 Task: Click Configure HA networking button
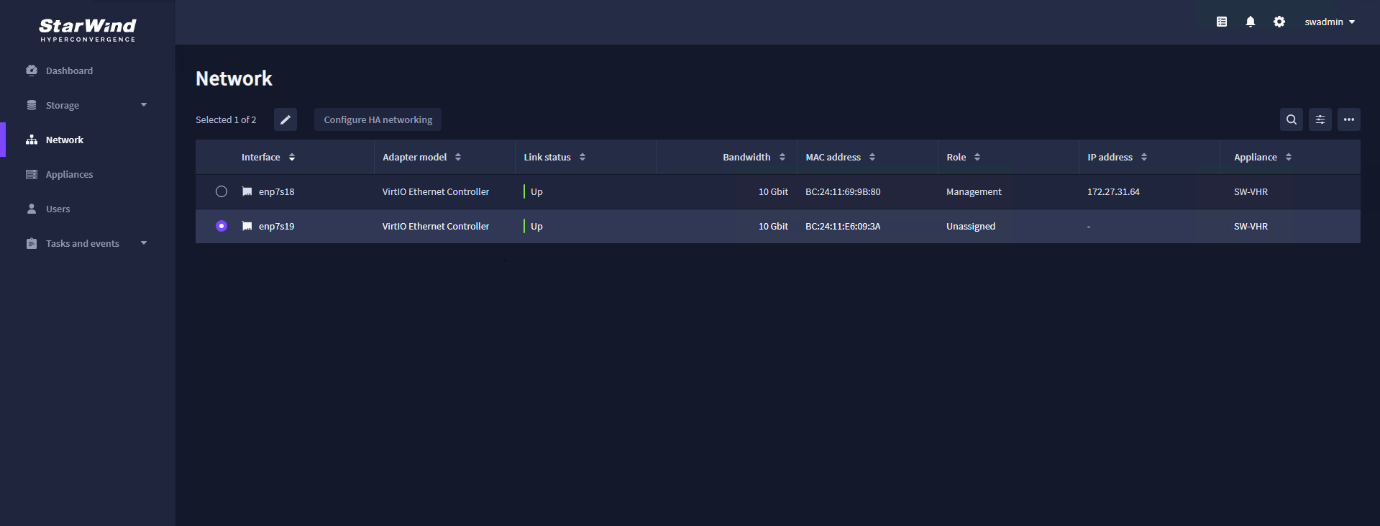378,120
